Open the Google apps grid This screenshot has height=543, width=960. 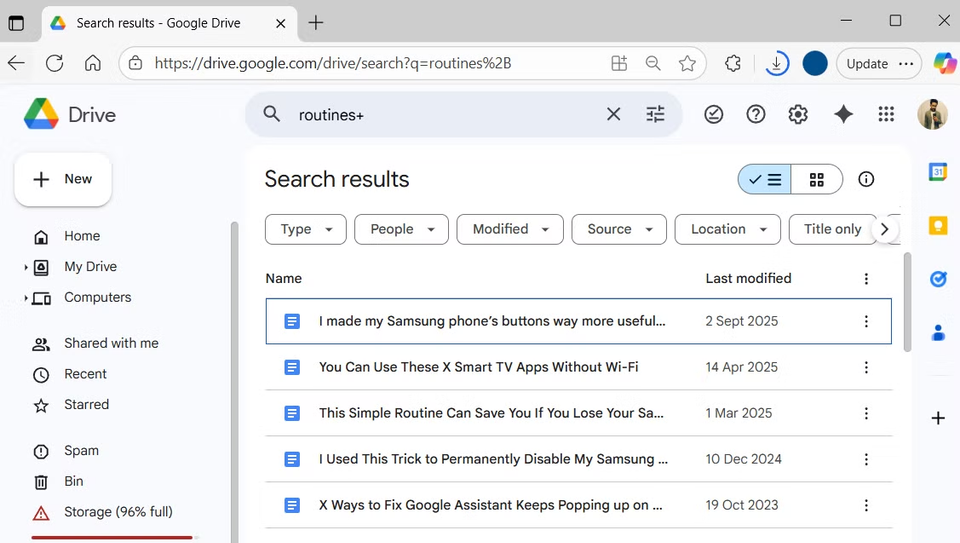(886, 115)
